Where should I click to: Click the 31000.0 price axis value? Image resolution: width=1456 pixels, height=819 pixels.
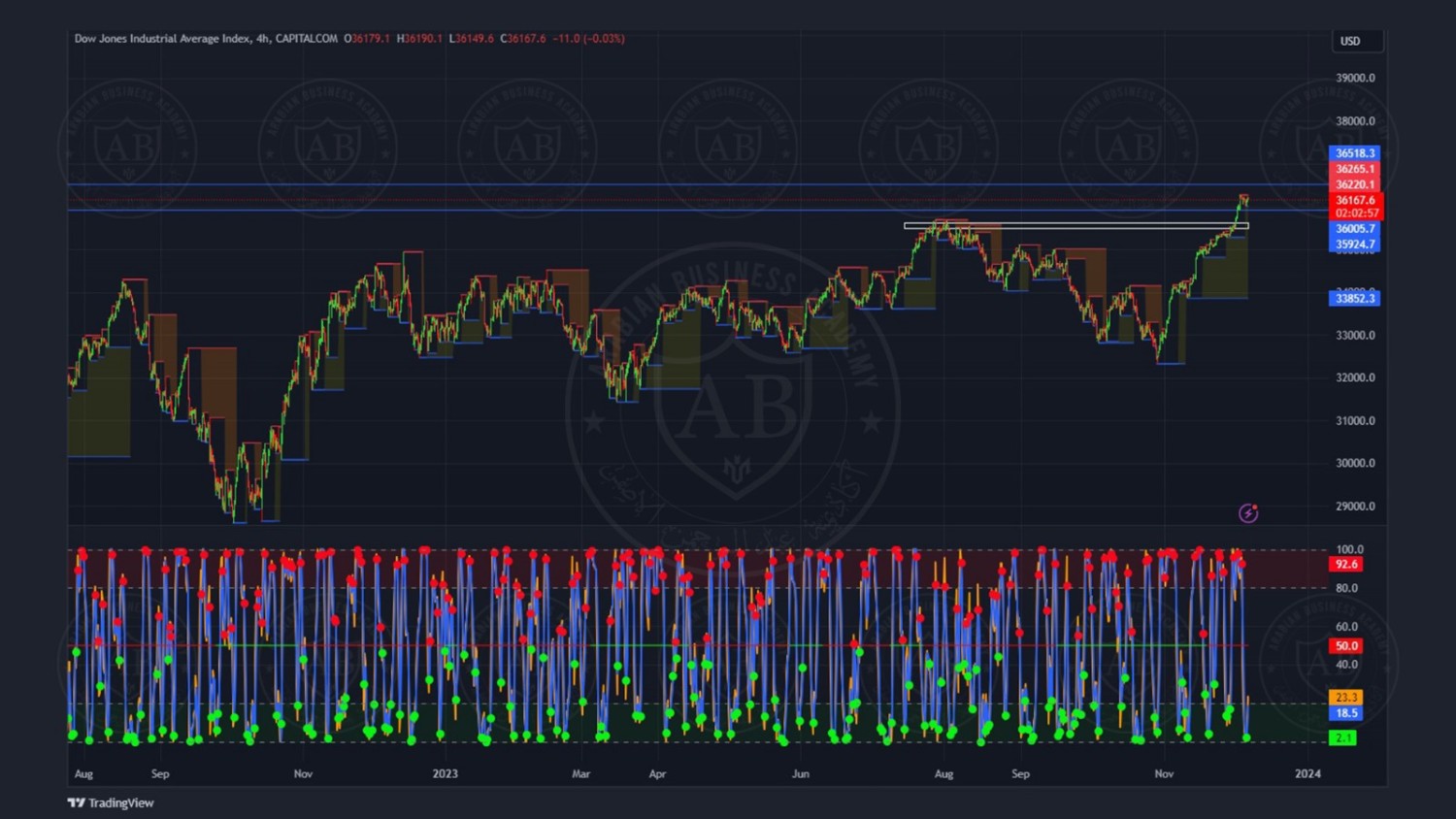pyautogui.click(x=1355, y=420)
